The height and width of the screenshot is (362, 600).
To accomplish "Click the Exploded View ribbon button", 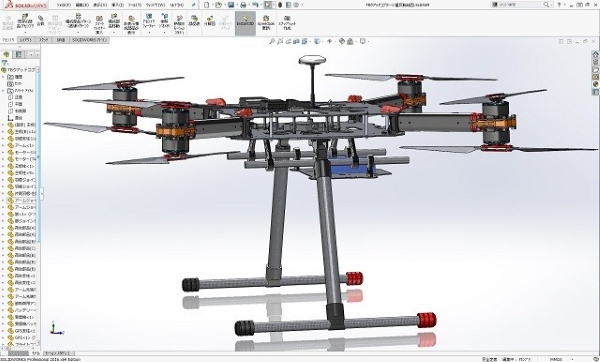I will (x=210, y=21).
